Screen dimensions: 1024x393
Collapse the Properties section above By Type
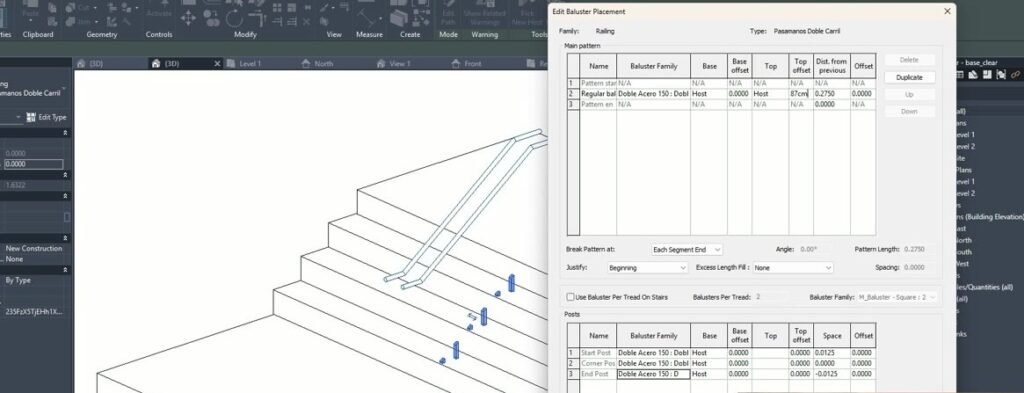point(65,270)
